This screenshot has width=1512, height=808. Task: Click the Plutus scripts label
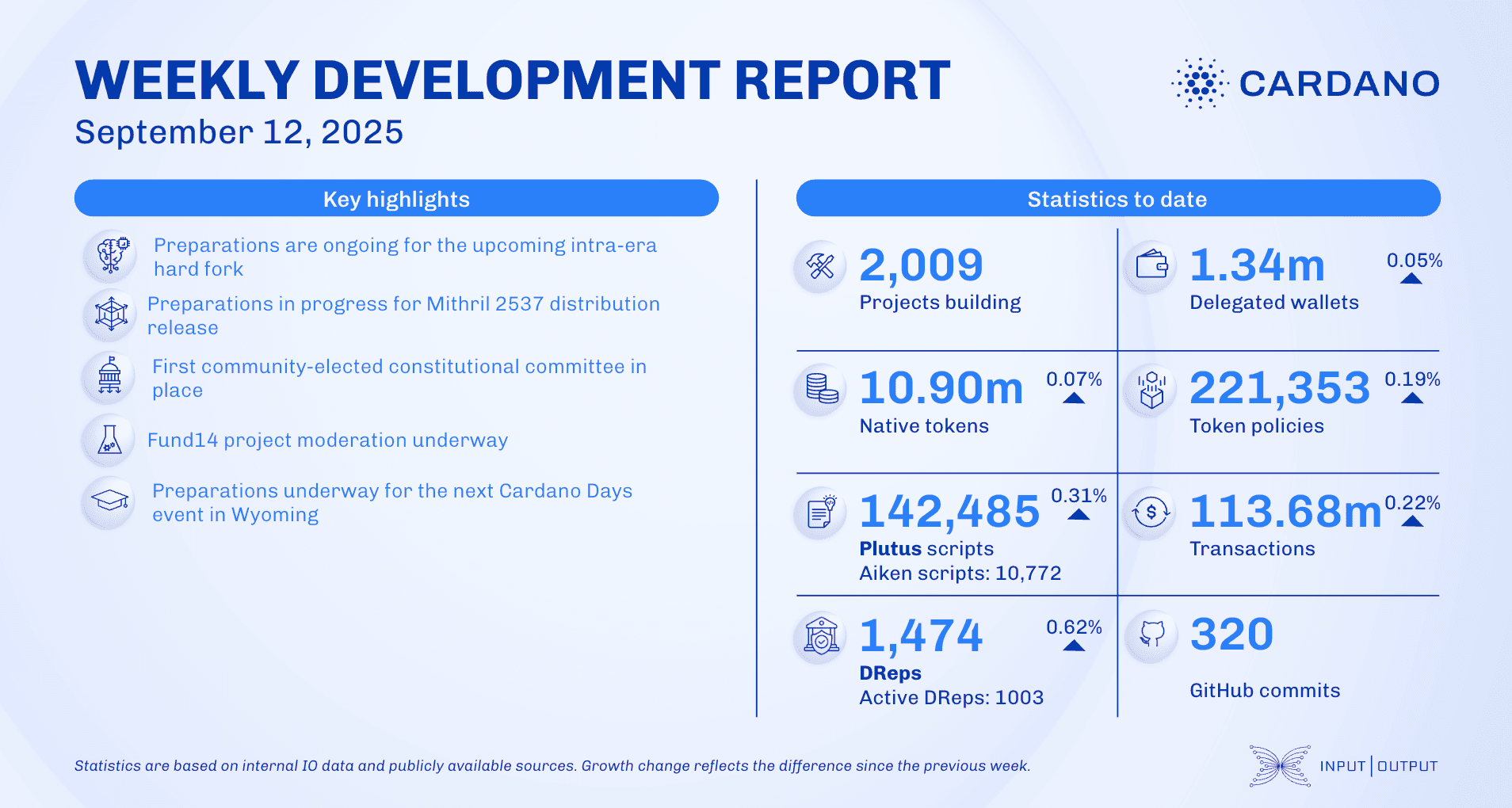926,549
